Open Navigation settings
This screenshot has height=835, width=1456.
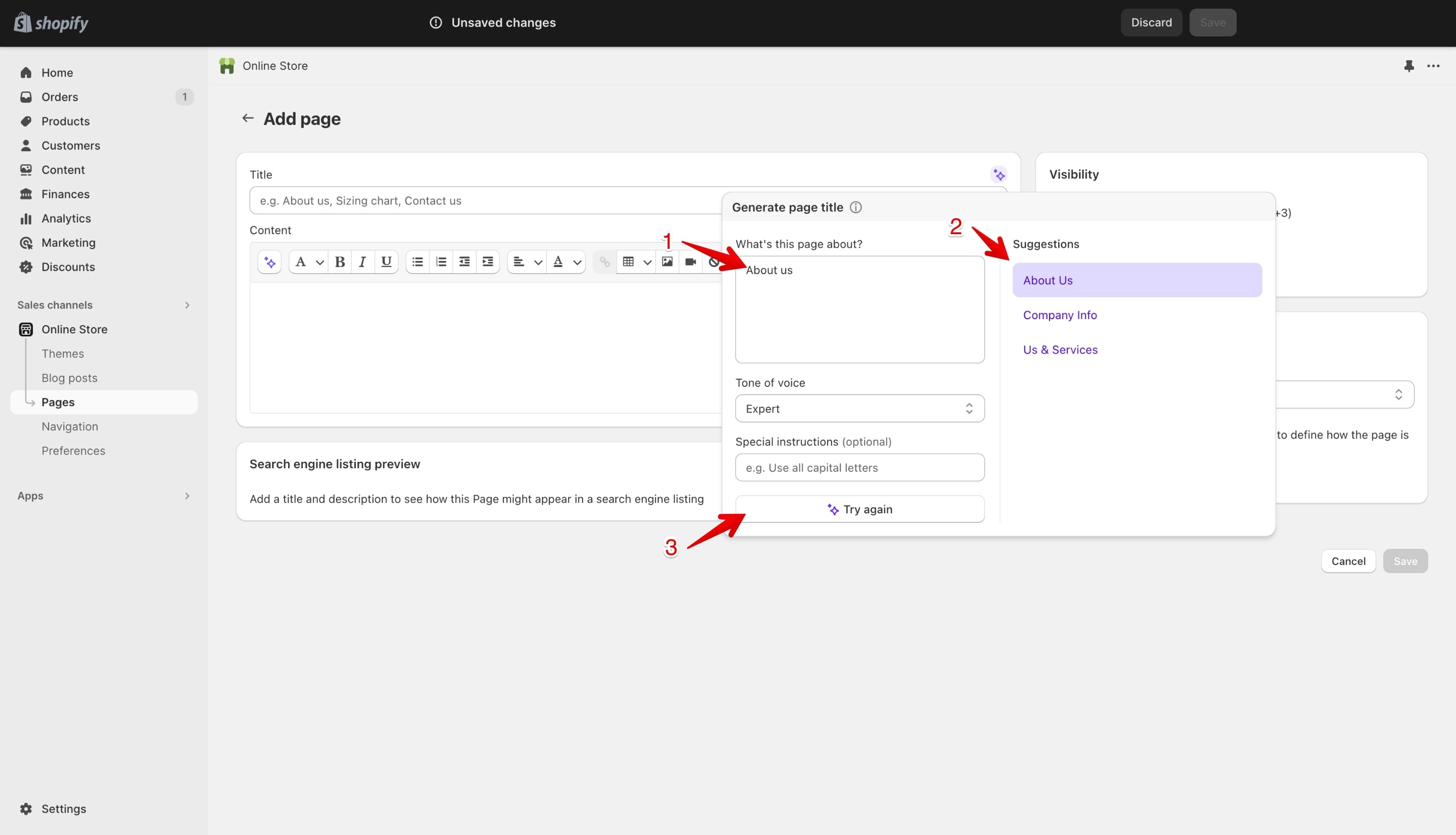(x=70, y=427)
